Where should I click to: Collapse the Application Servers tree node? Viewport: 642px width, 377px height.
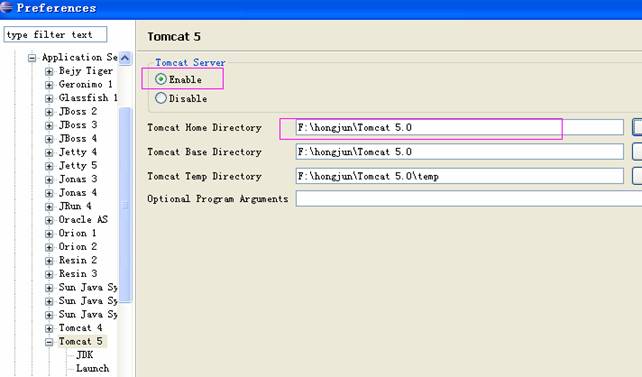click(32, 58)
